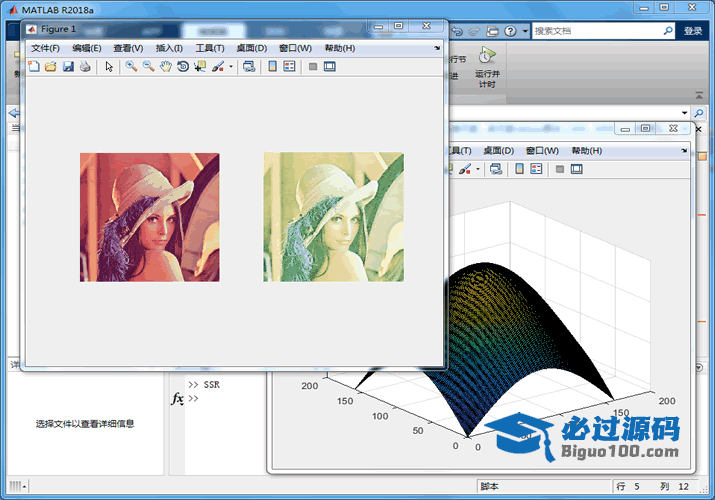This screenshot has height=500, width=715.
Task: Open 帮助(H) menu in Figure 1
Action: (x=340, y=48)
